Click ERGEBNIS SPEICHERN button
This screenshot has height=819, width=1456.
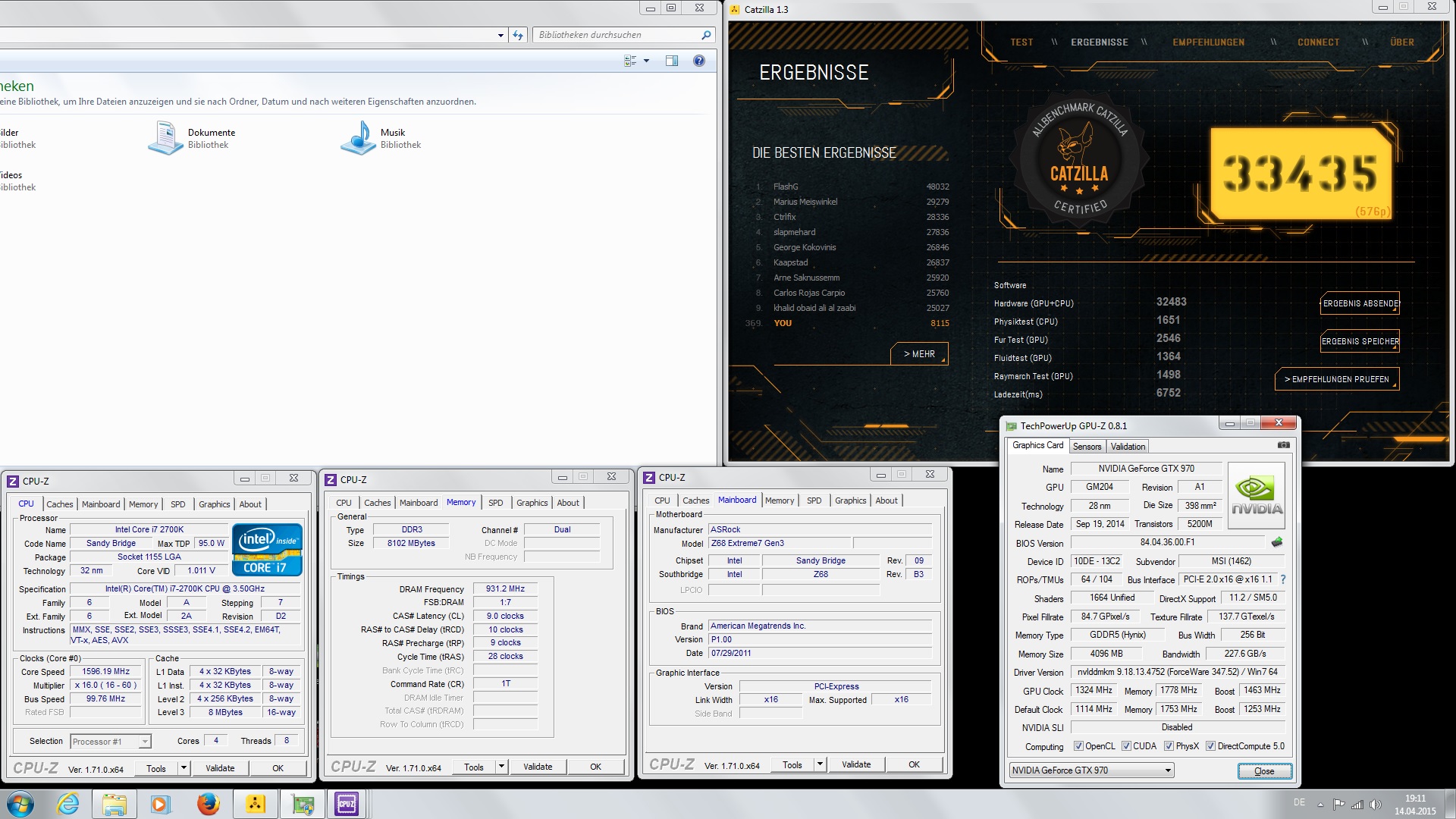tap(1360, 341)
